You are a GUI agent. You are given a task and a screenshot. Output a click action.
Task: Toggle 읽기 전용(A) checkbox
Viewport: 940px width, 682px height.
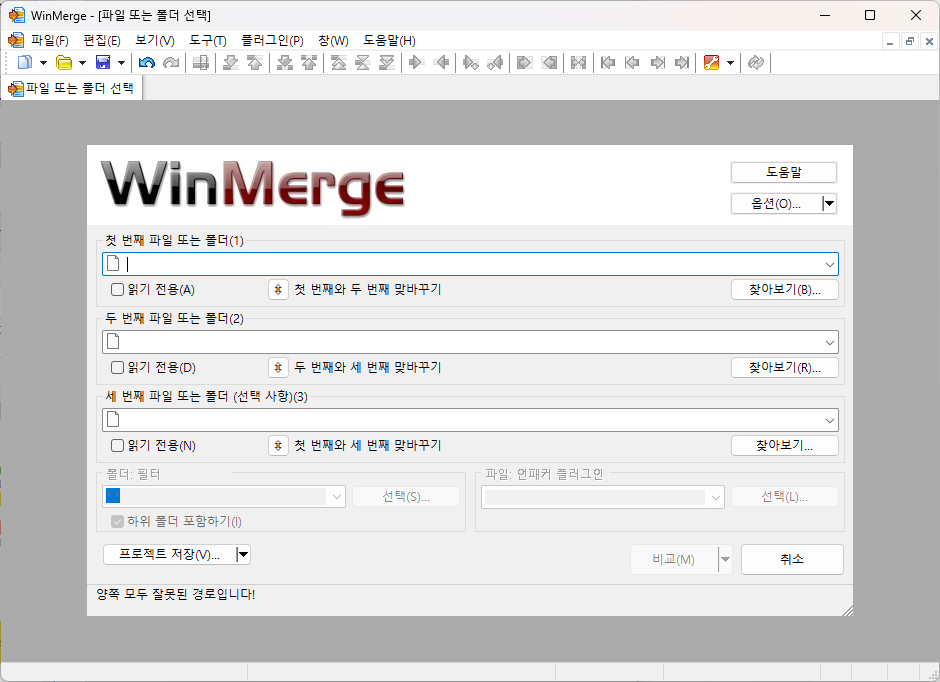coord(118,289)
